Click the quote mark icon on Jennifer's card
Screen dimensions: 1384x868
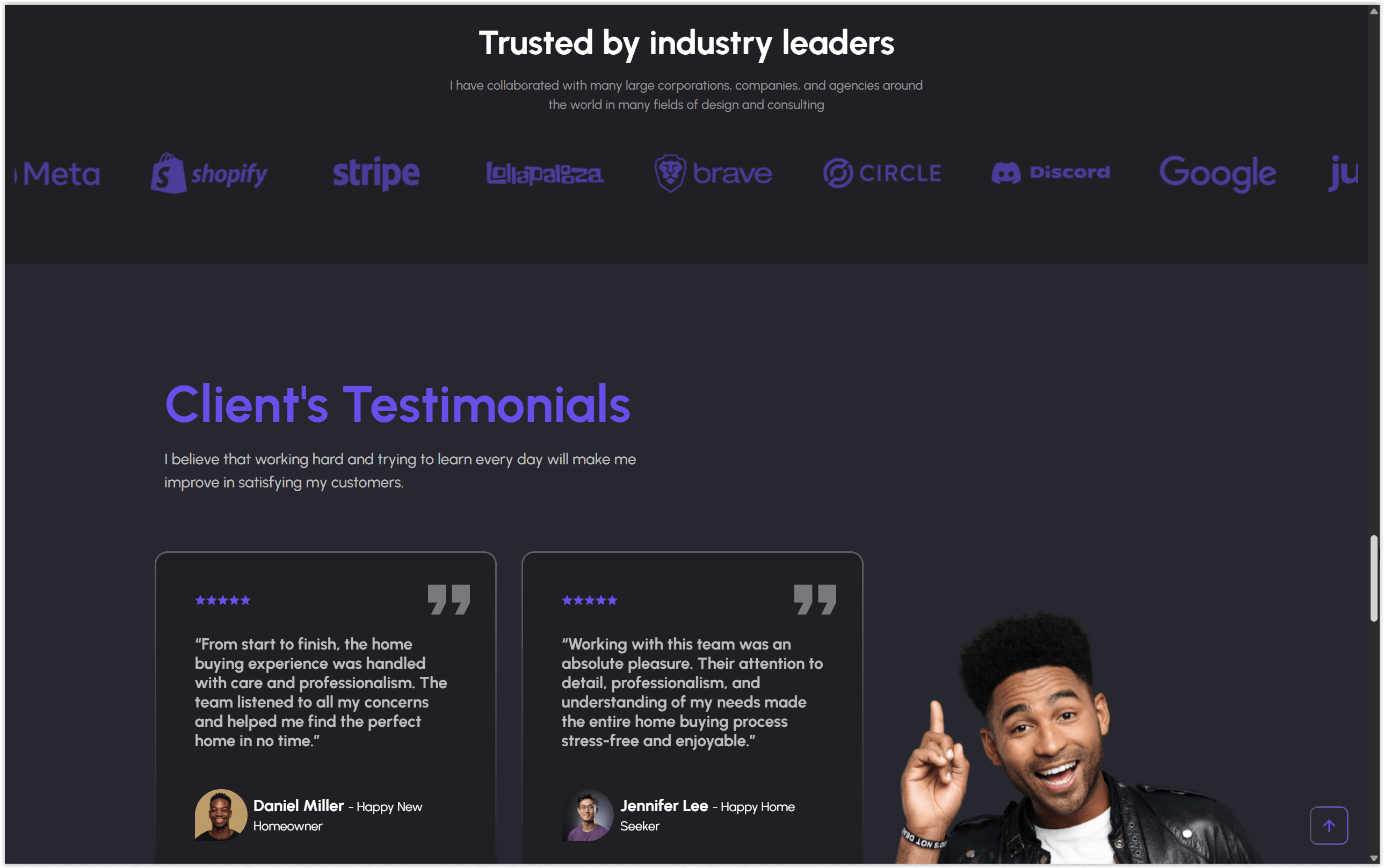point(815,599)
